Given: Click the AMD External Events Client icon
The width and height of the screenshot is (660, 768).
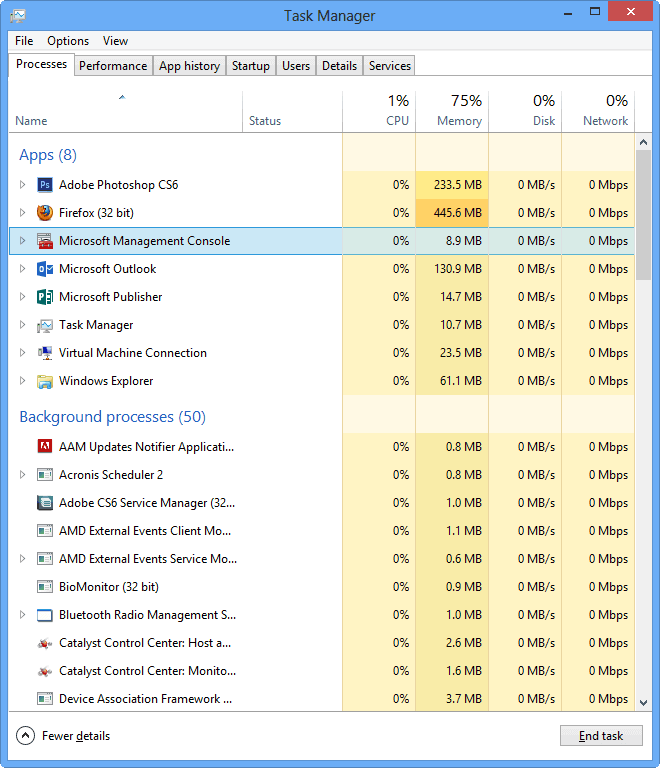Looking at the screenshot, I should [x=45, y=530].
